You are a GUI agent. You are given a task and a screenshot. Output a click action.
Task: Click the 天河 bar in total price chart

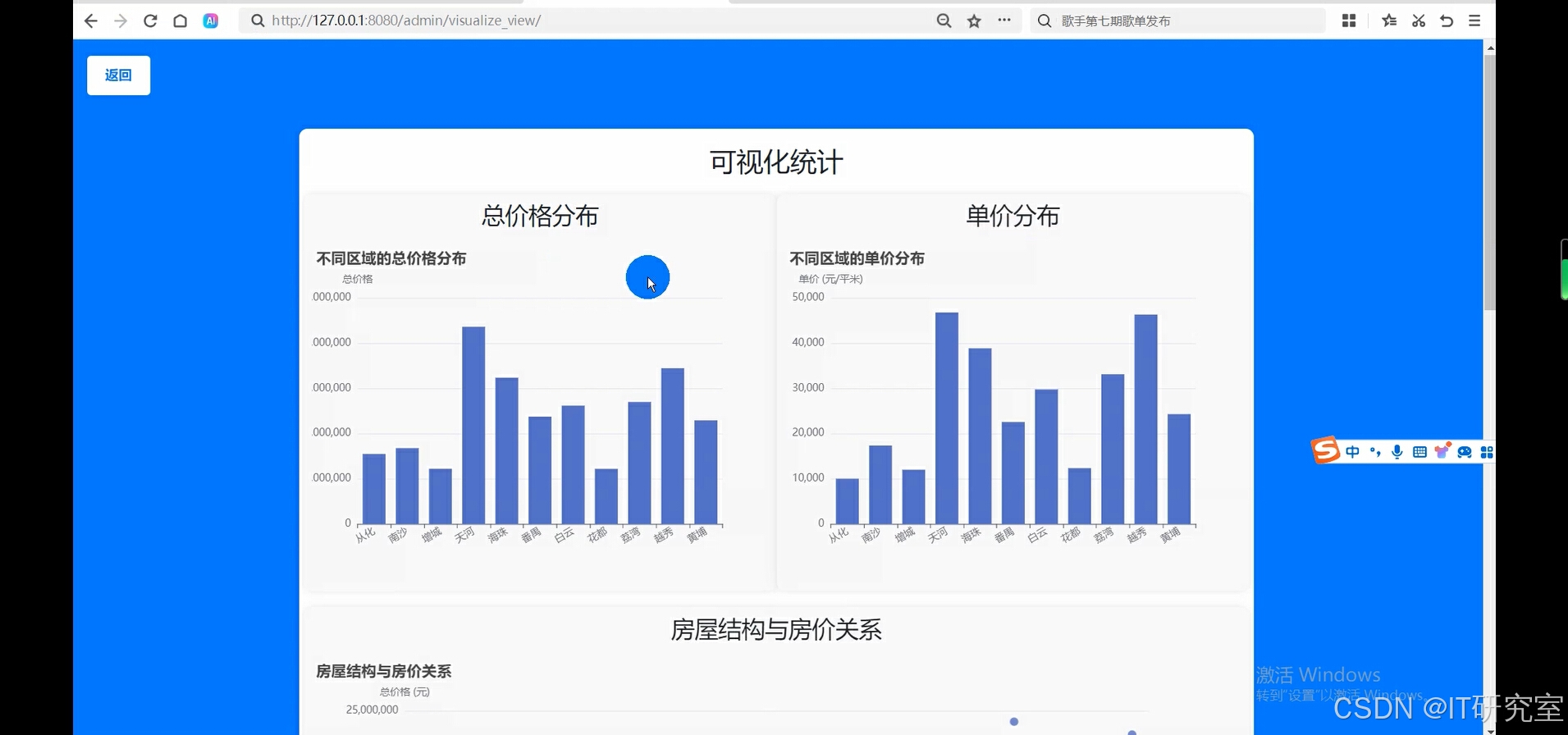pyautogui.click(x=473, y=425)
